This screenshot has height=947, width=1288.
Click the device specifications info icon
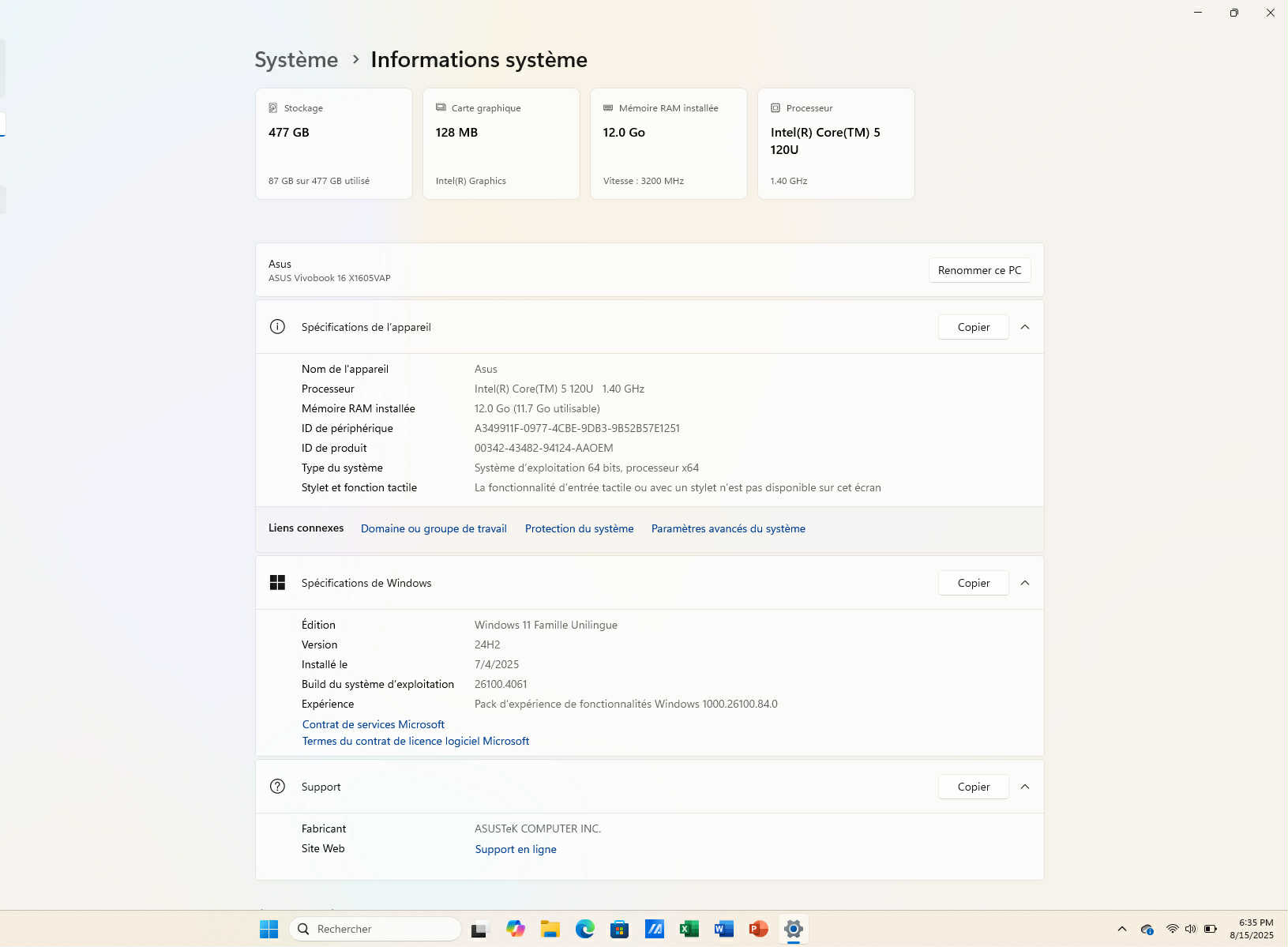(x=277, y=327)
